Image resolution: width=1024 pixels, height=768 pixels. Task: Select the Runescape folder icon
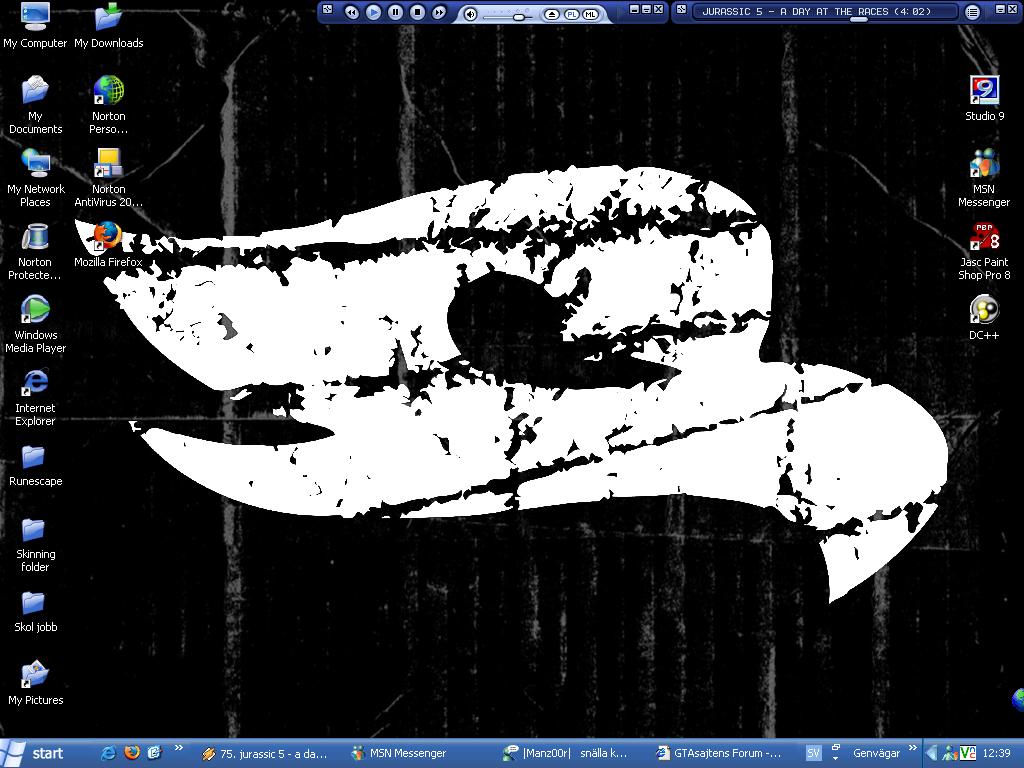pos(35,465)
